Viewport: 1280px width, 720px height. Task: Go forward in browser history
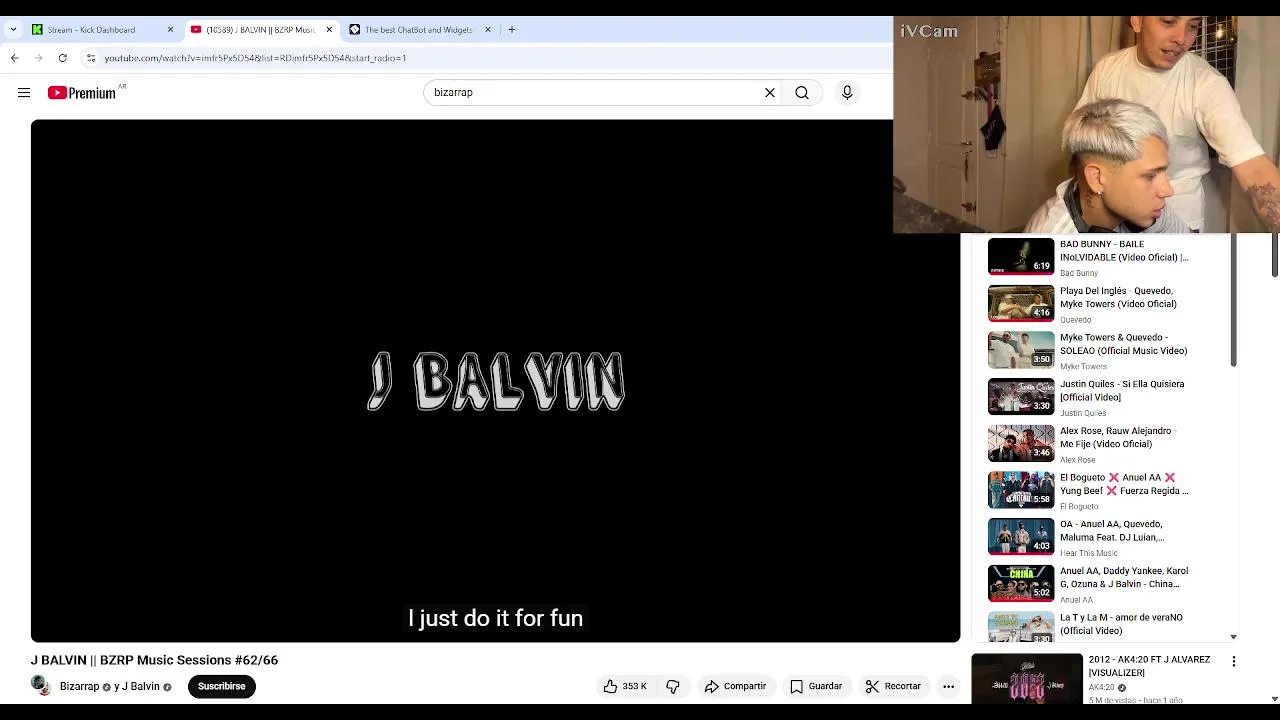39,58
